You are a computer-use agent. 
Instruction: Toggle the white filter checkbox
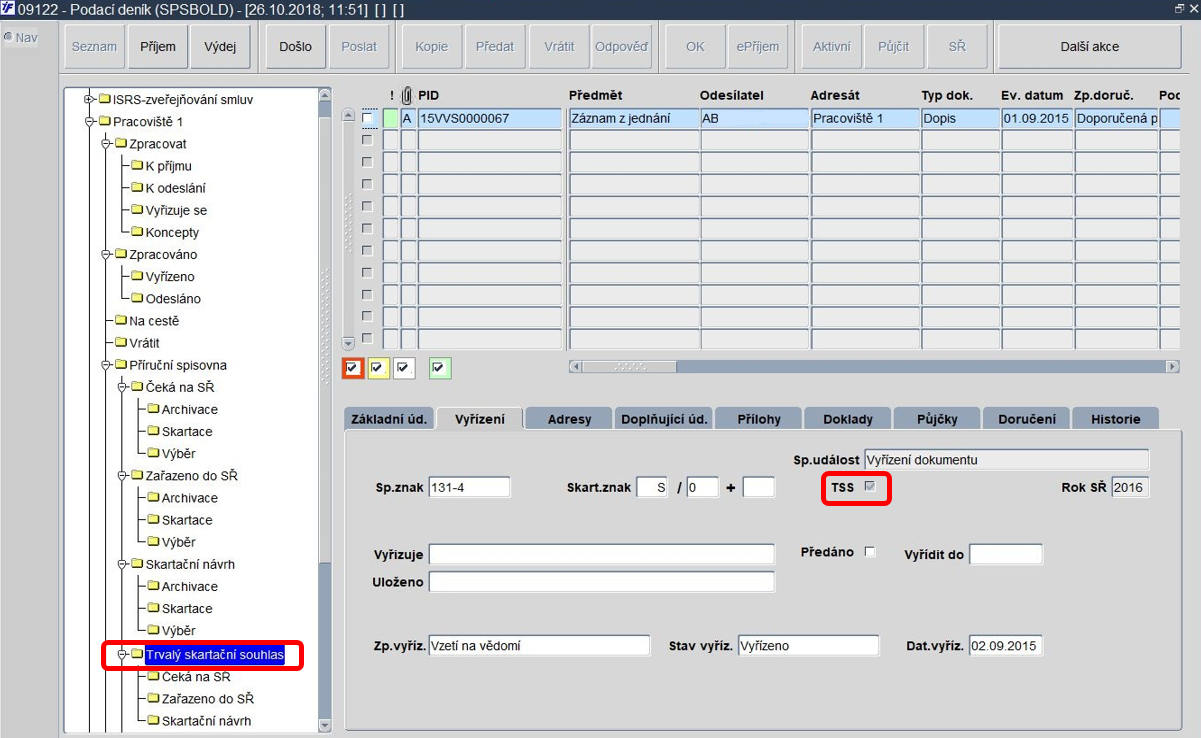click(x=403, y=369)
